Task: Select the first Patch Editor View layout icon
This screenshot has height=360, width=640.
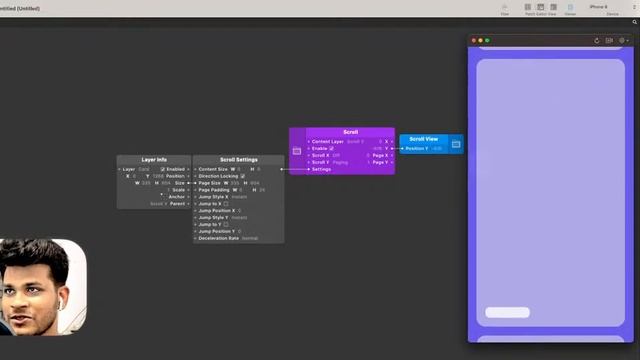Action: (528, 7)
